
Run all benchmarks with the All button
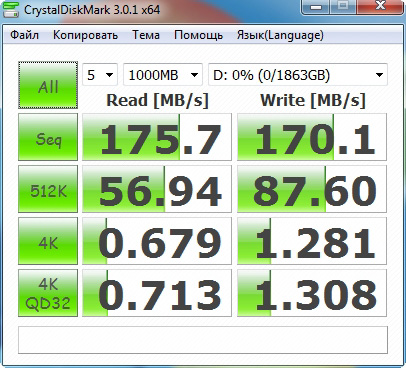click(x=48, y=85)
